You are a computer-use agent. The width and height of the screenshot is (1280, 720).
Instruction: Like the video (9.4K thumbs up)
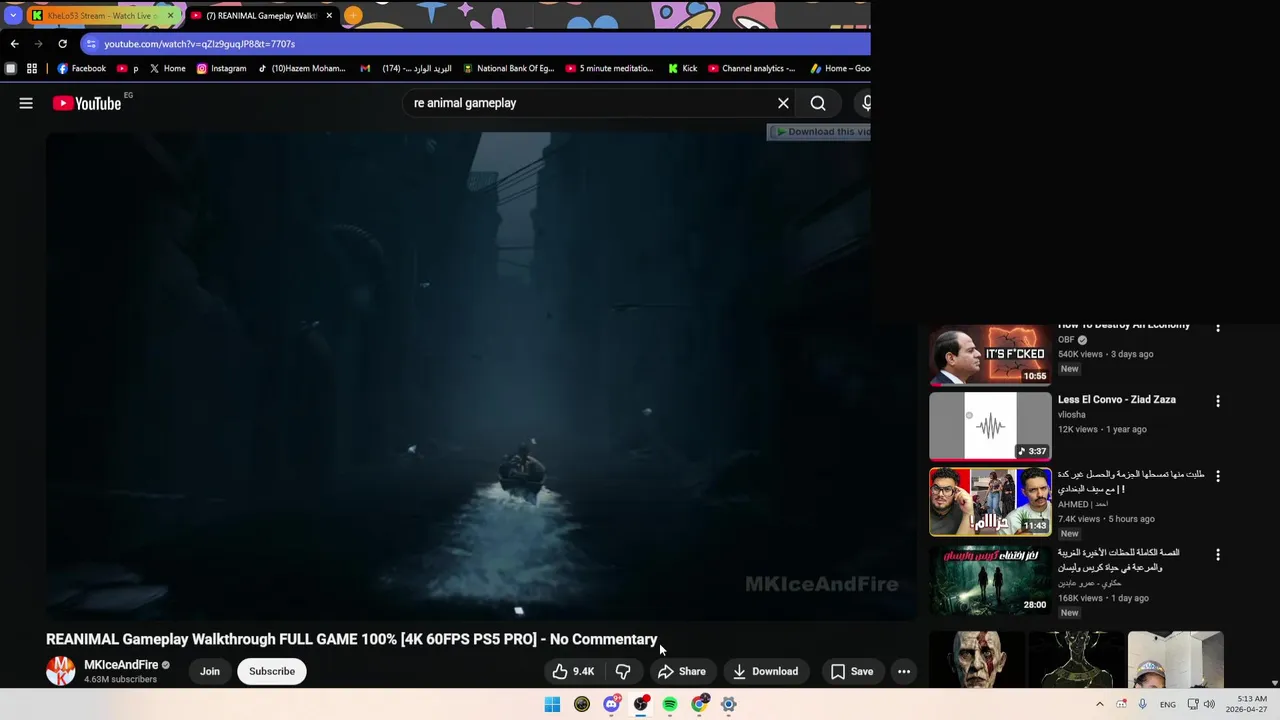click(574, 671)
